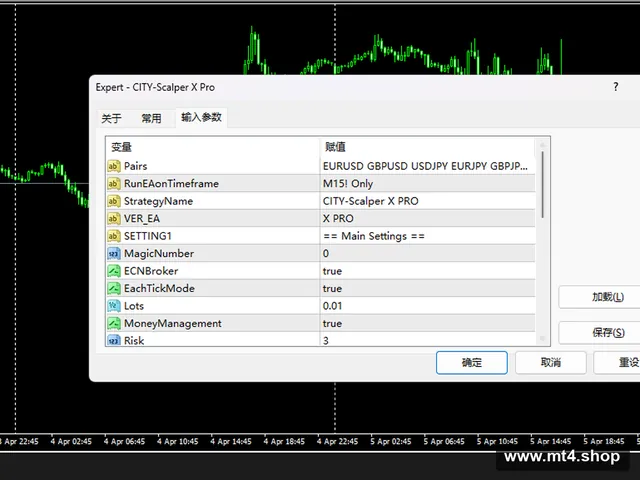Viewport: 640px width, 480px height.
Task: Select the 输入参数 tab
Action: click(201, 118)
